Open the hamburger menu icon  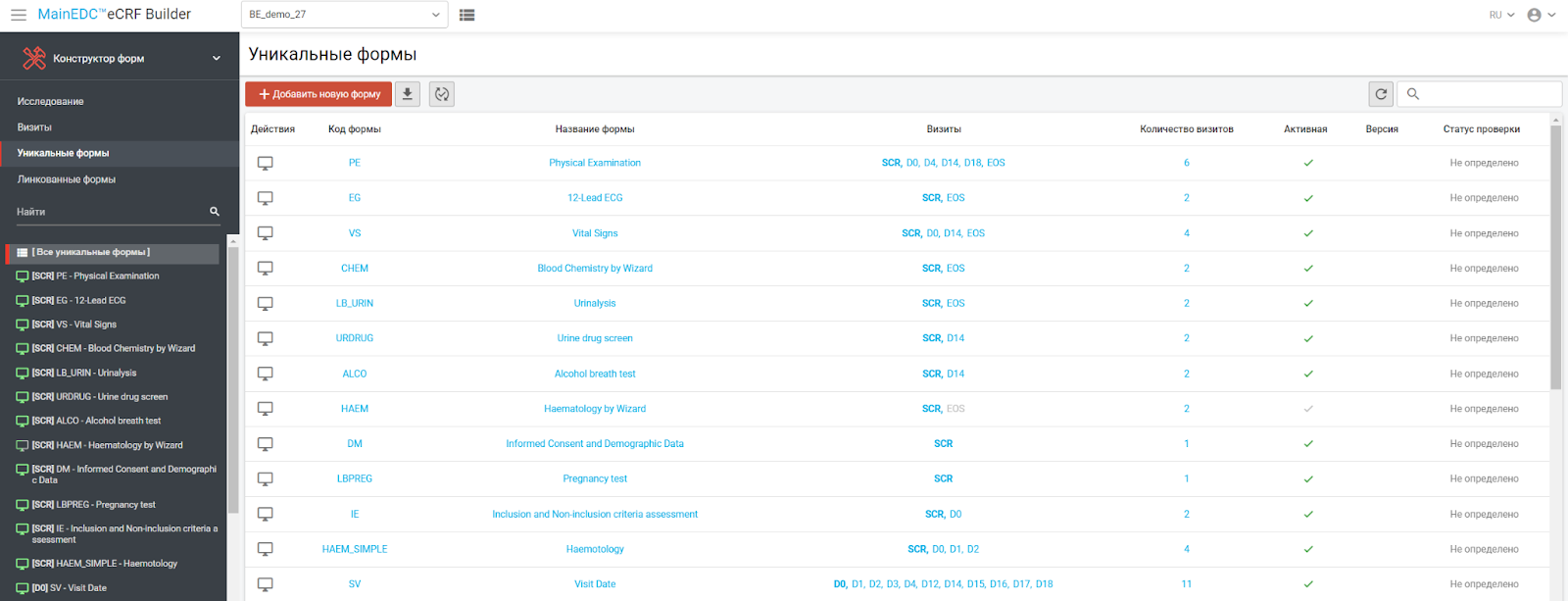coord(19,15)
